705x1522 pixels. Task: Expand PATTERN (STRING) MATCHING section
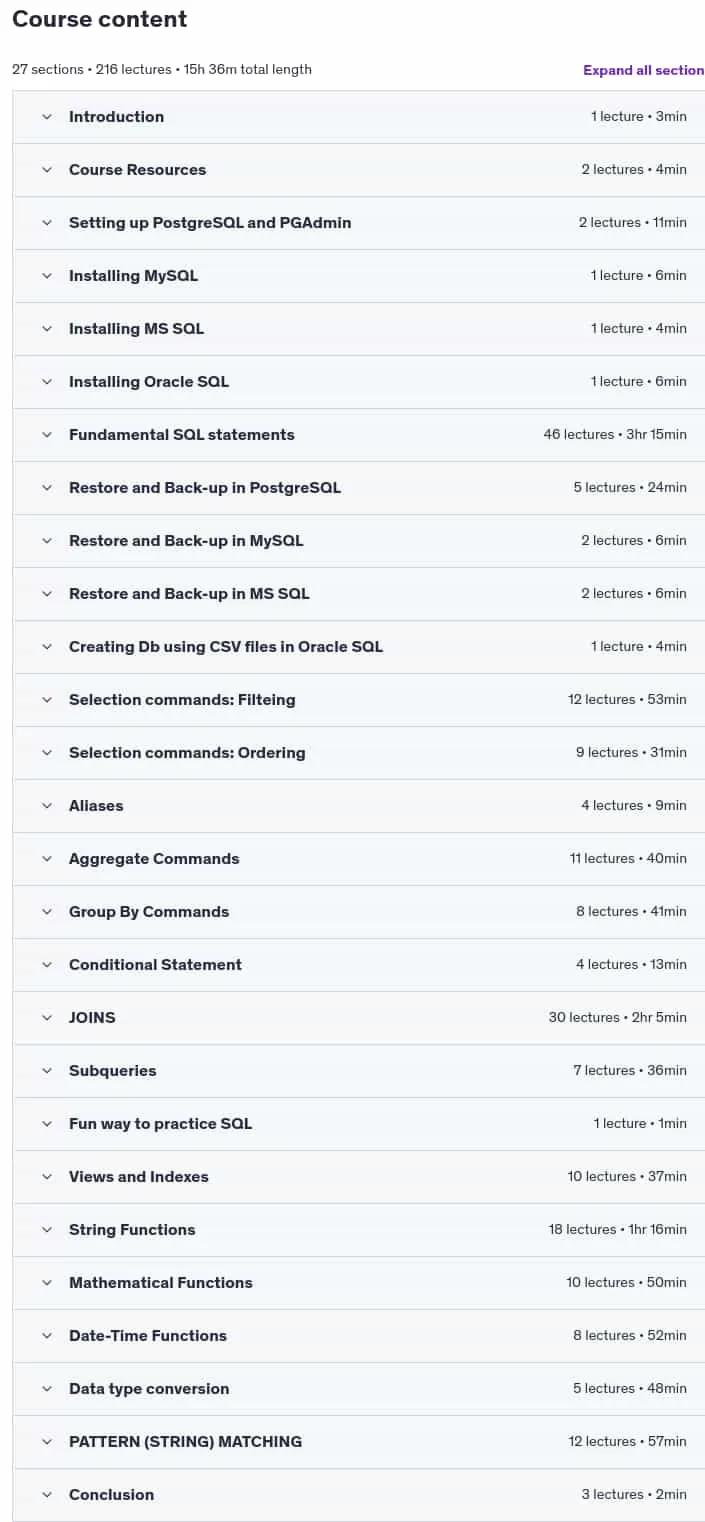(359, 1442)
